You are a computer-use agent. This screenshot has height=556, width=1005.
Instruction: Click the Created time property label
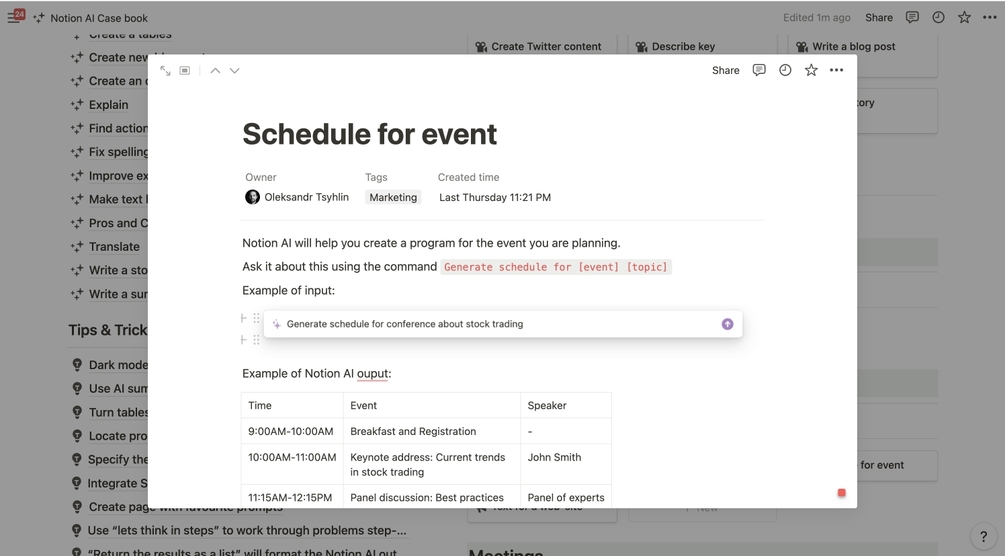click(x=469, y=177)
